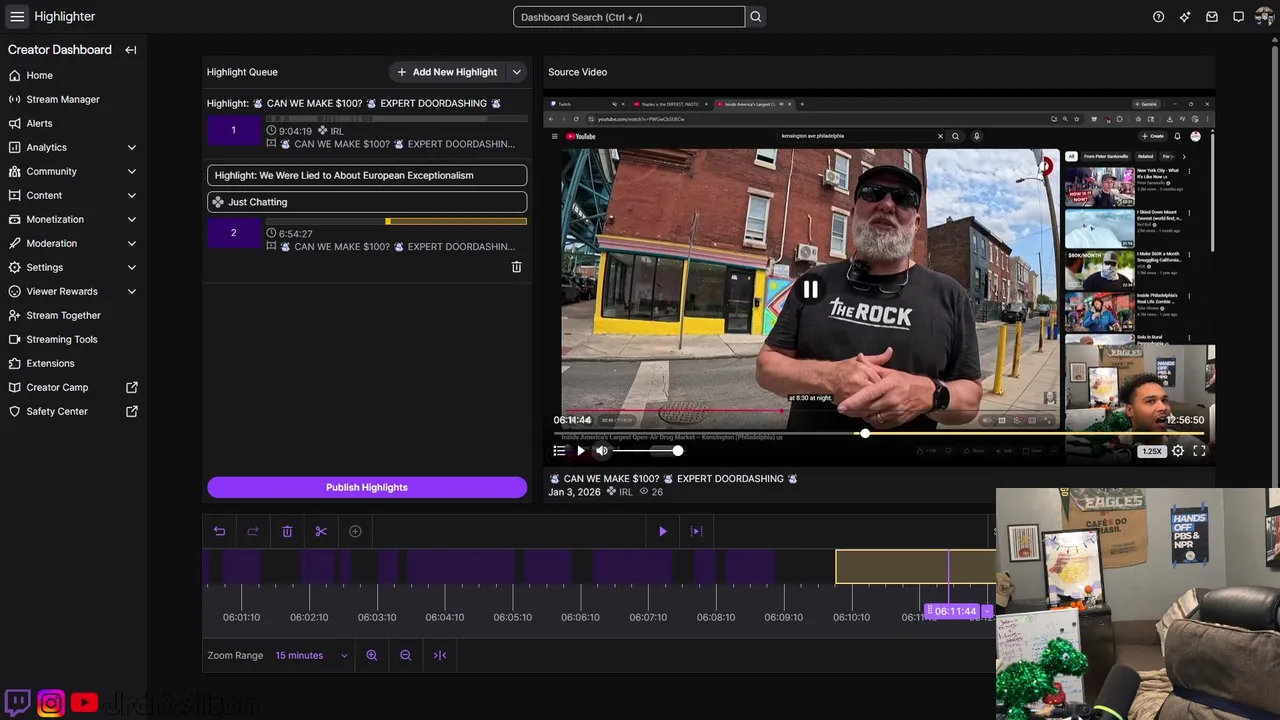Edit the Just Chatting category field
The image size is (1280, 720).
point(367,202)
